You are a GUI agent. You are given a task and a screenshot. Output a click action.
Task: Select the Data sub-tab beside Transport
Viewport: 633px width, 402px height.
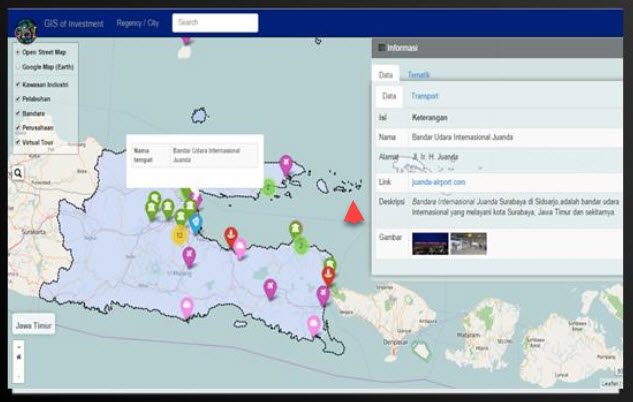389,96
